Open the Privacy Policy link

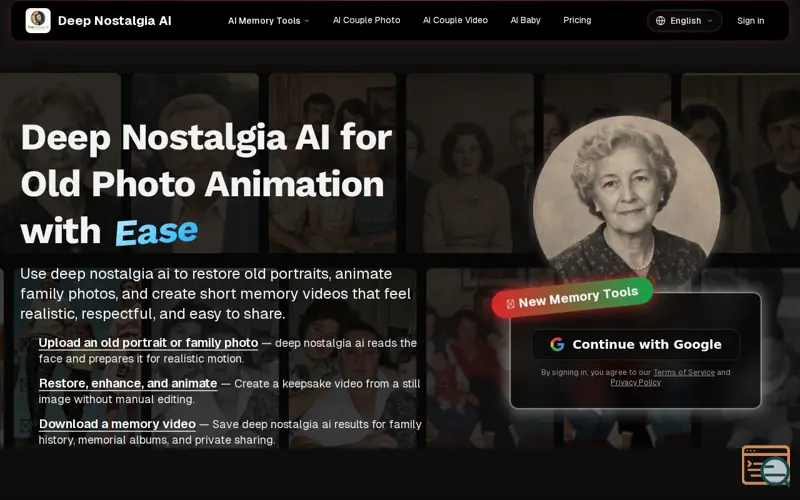point(636,382)
